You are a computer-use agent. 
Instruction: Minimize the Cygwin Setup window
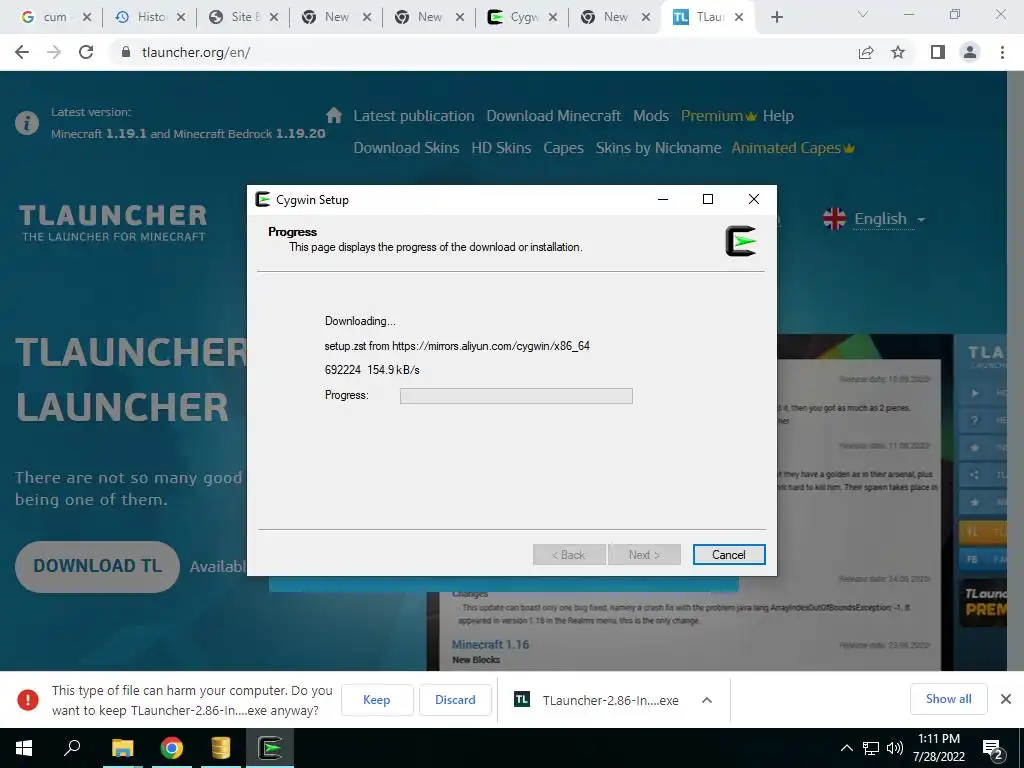click(663, 199)
